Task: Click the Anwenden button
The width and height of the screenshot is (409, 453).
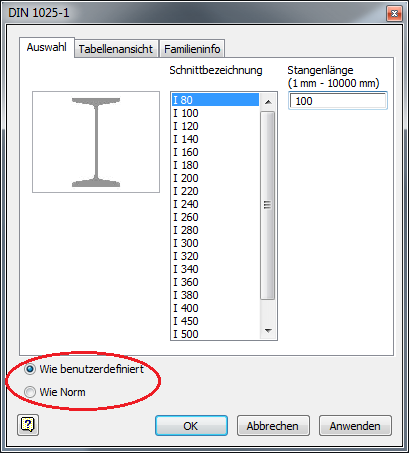Action: 355,426
